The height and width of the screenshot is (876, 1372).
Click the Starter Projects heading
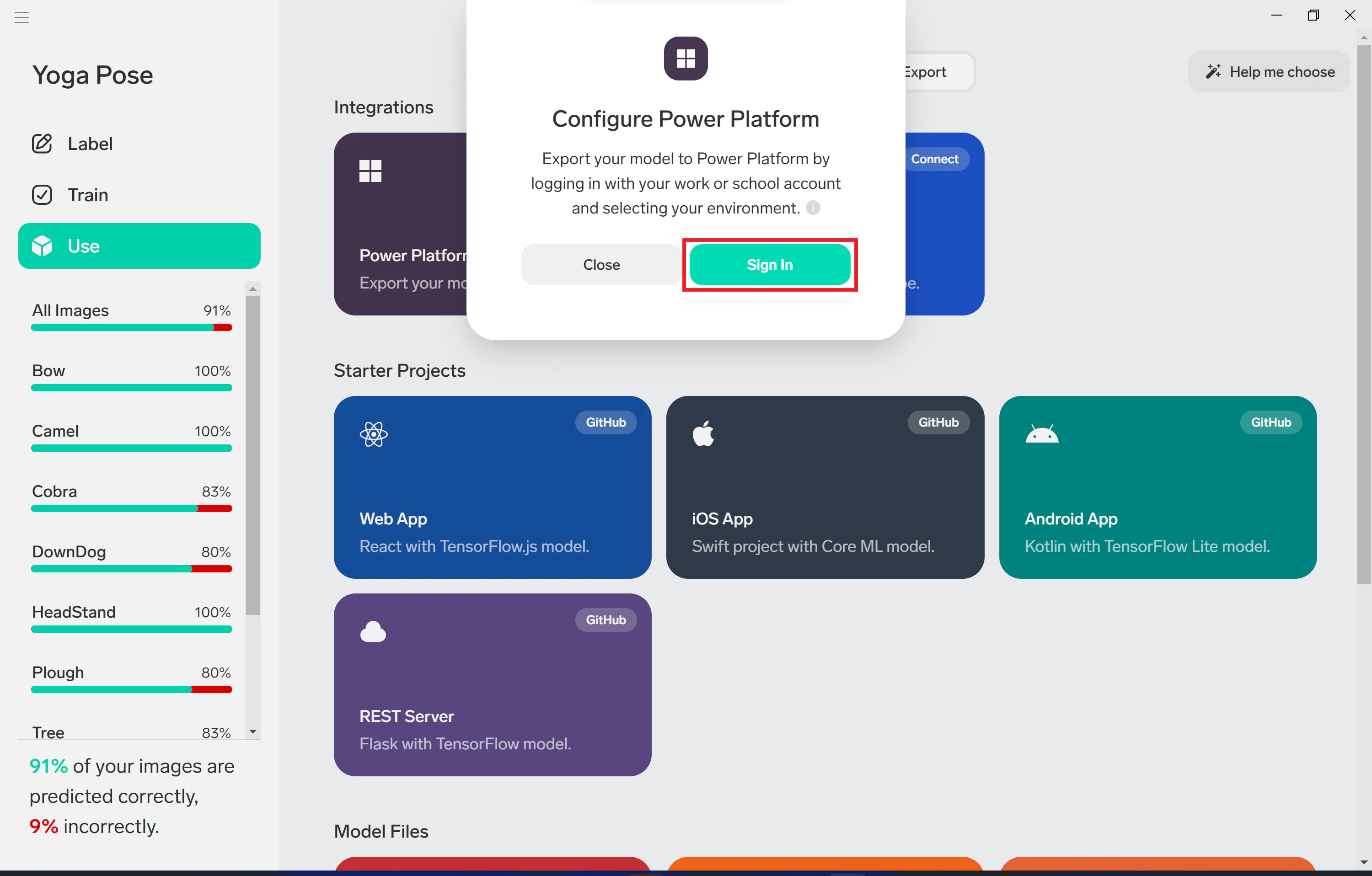click(399, 371)
